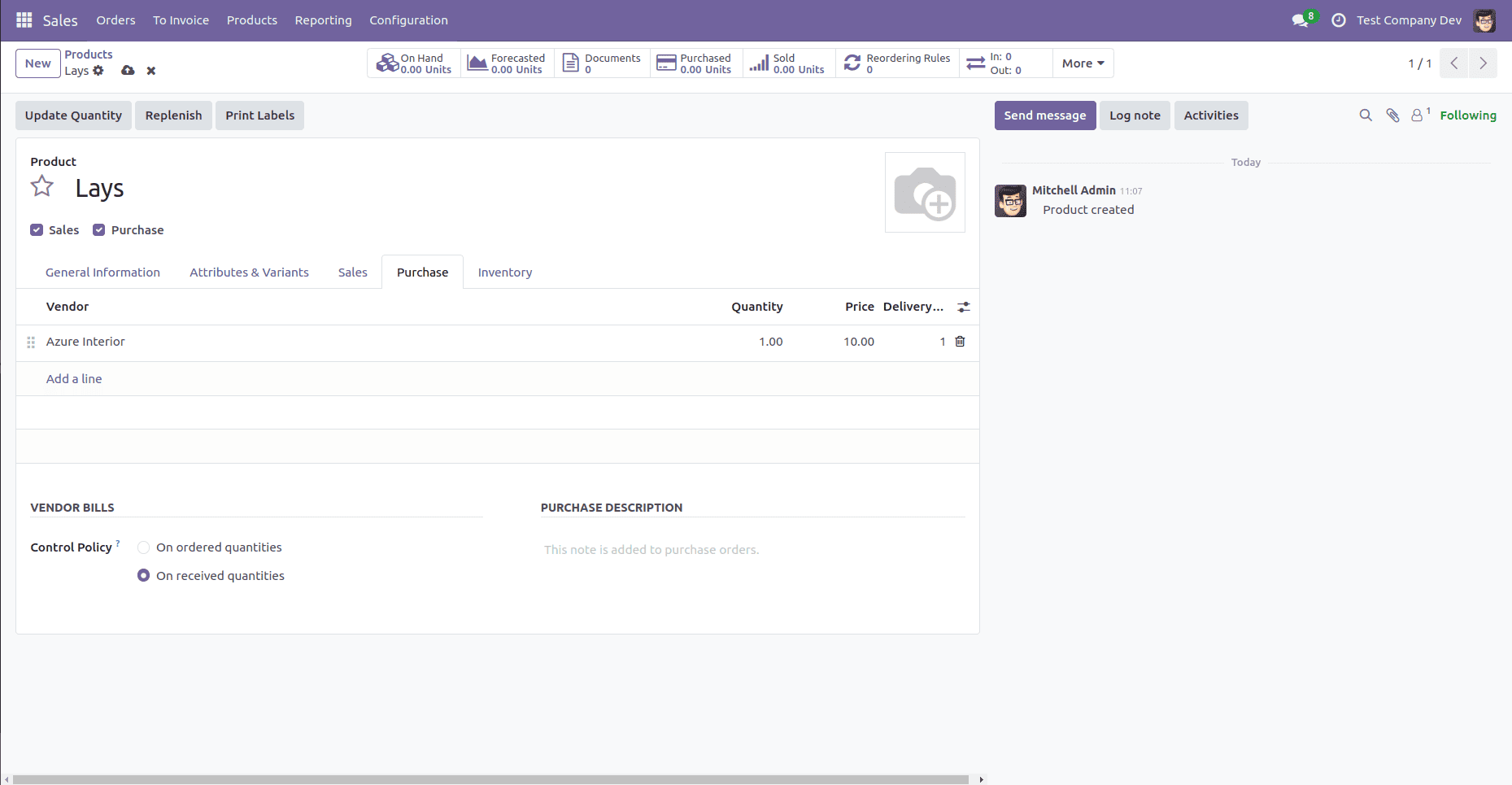Expand the More dropdown button
The width and height of the screenshot is (1512, 785).
point(1083,63)
